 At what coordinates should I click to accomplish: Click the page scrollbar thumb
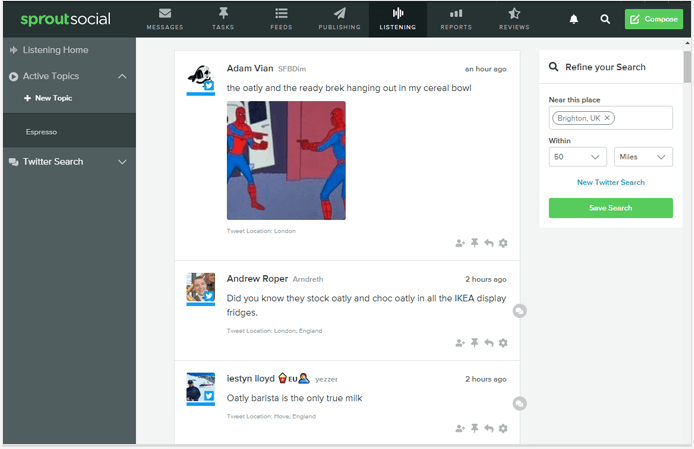687,67
